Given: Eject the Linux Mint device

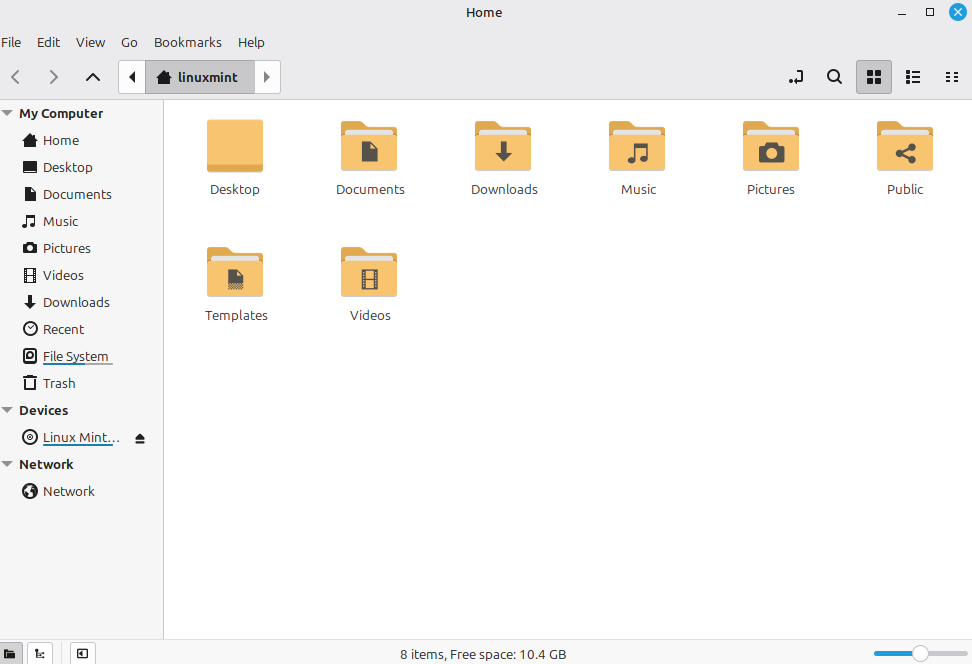Looking at the screenshot, I should pos(139,437).
